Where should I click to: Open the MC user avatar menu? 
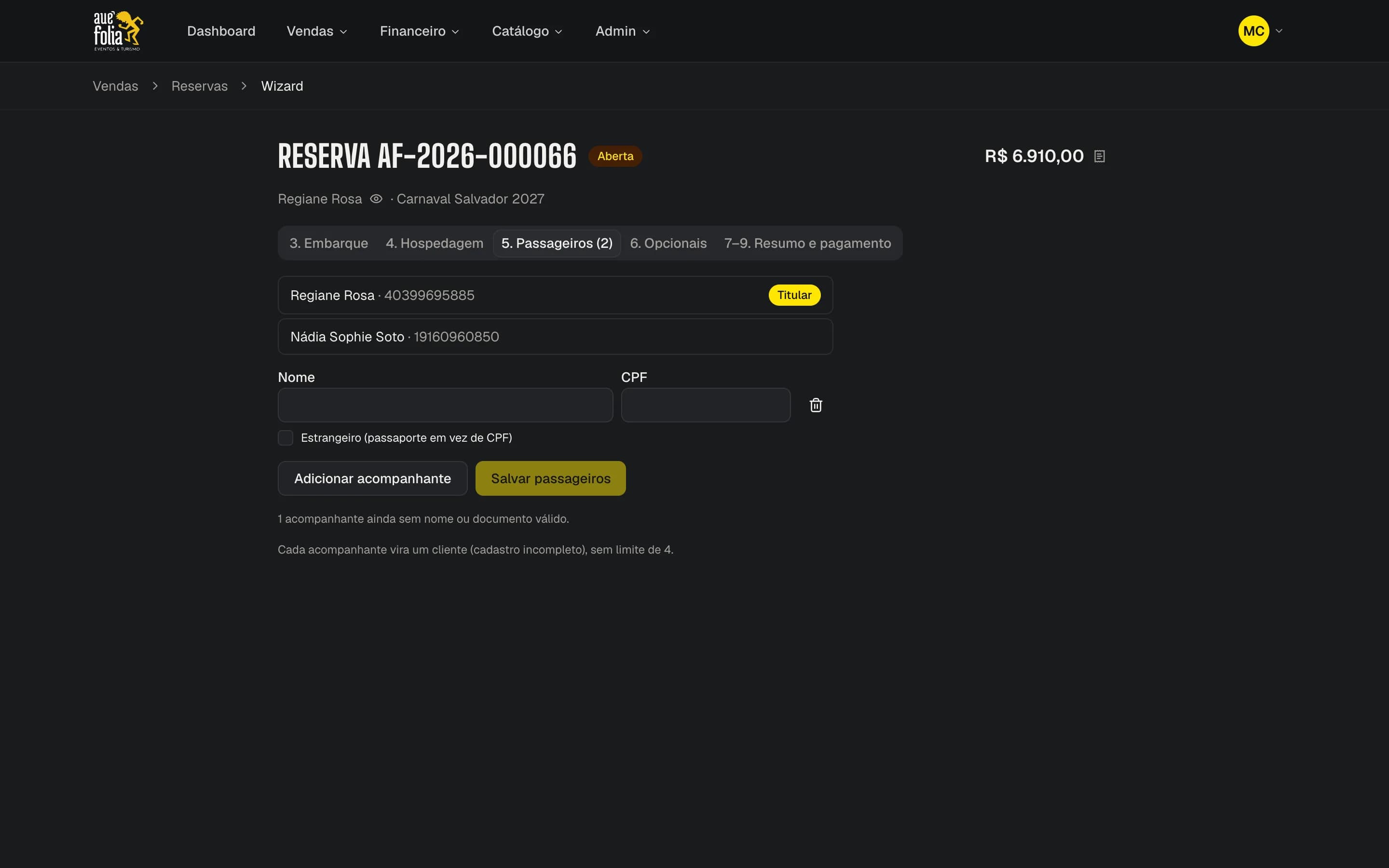click(x=1253, y=31)
